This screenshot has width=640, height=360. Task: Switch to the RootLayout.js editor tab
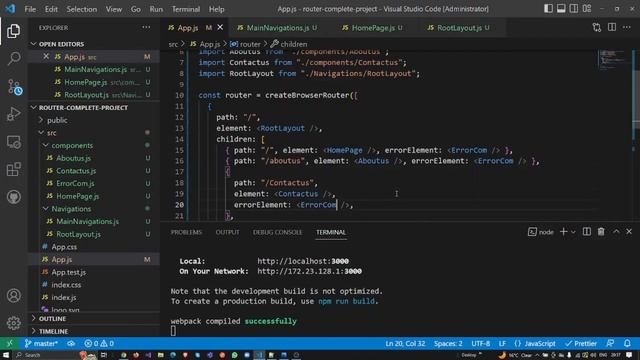click(459, 28)
